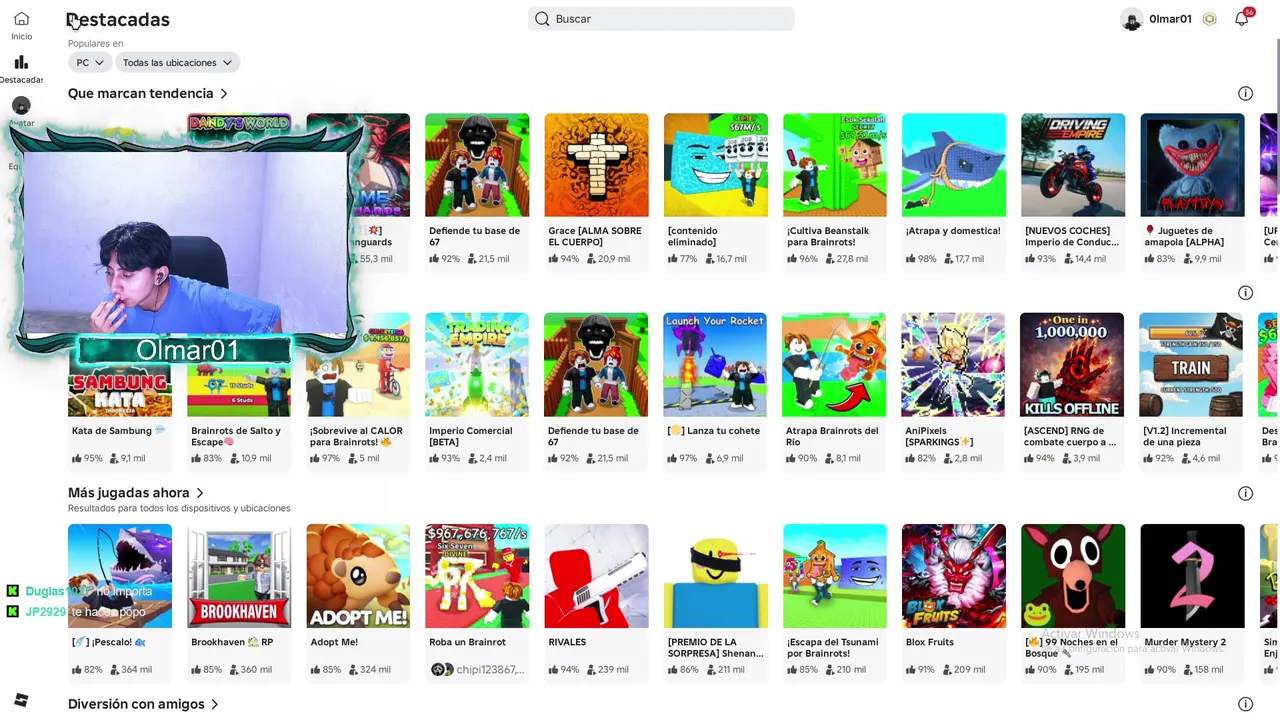Click the Más jugadas ahora heading
1280x720 pixels.
[129, 493]
